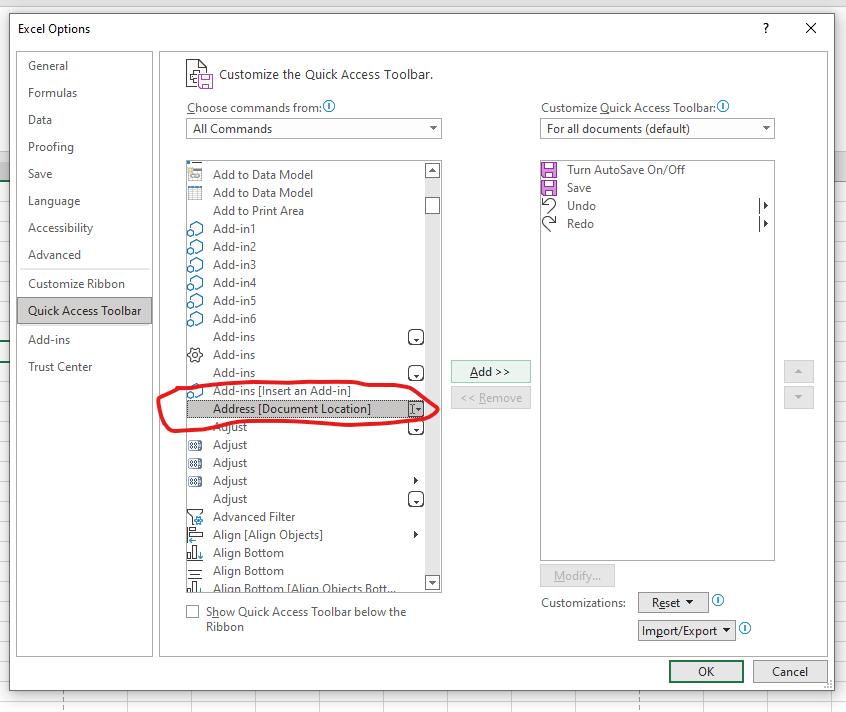The width and height of the screenshot is (846, 712).
Task: Confirm with the OK button
Action: point(706,672)
